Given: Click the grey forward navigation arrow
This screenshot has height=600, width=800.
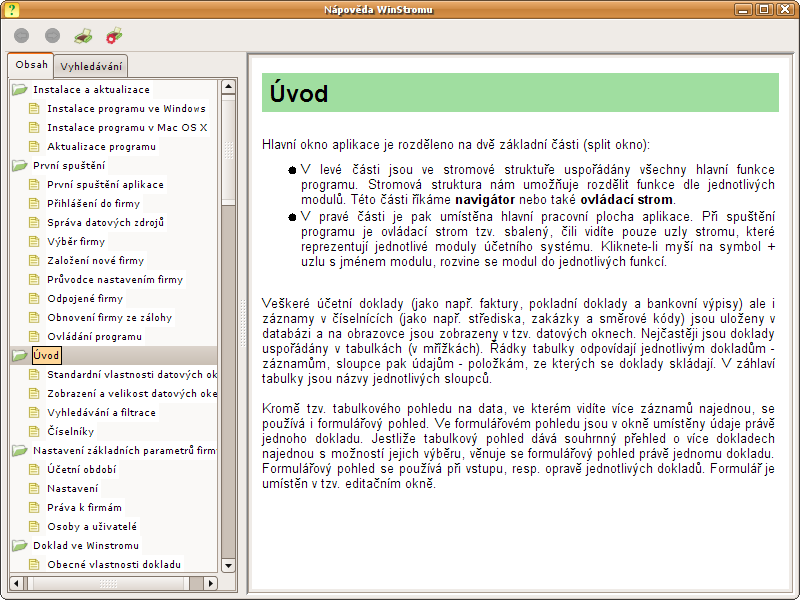Looking at the screenshot, I should pos(53,36).
